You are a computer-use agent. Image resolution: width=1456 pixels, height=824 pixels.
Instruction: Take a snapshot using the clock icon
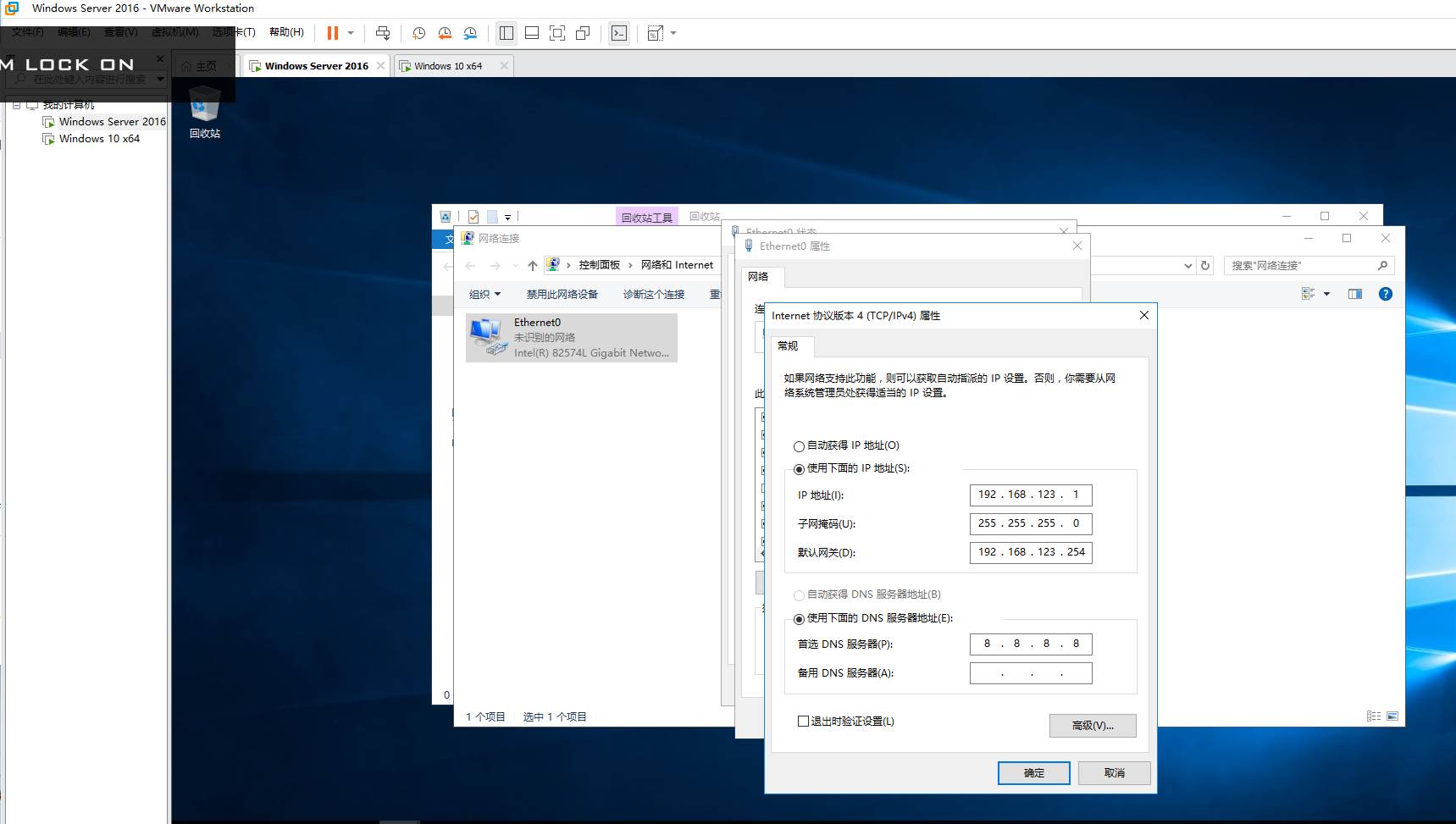click(418, 33)
